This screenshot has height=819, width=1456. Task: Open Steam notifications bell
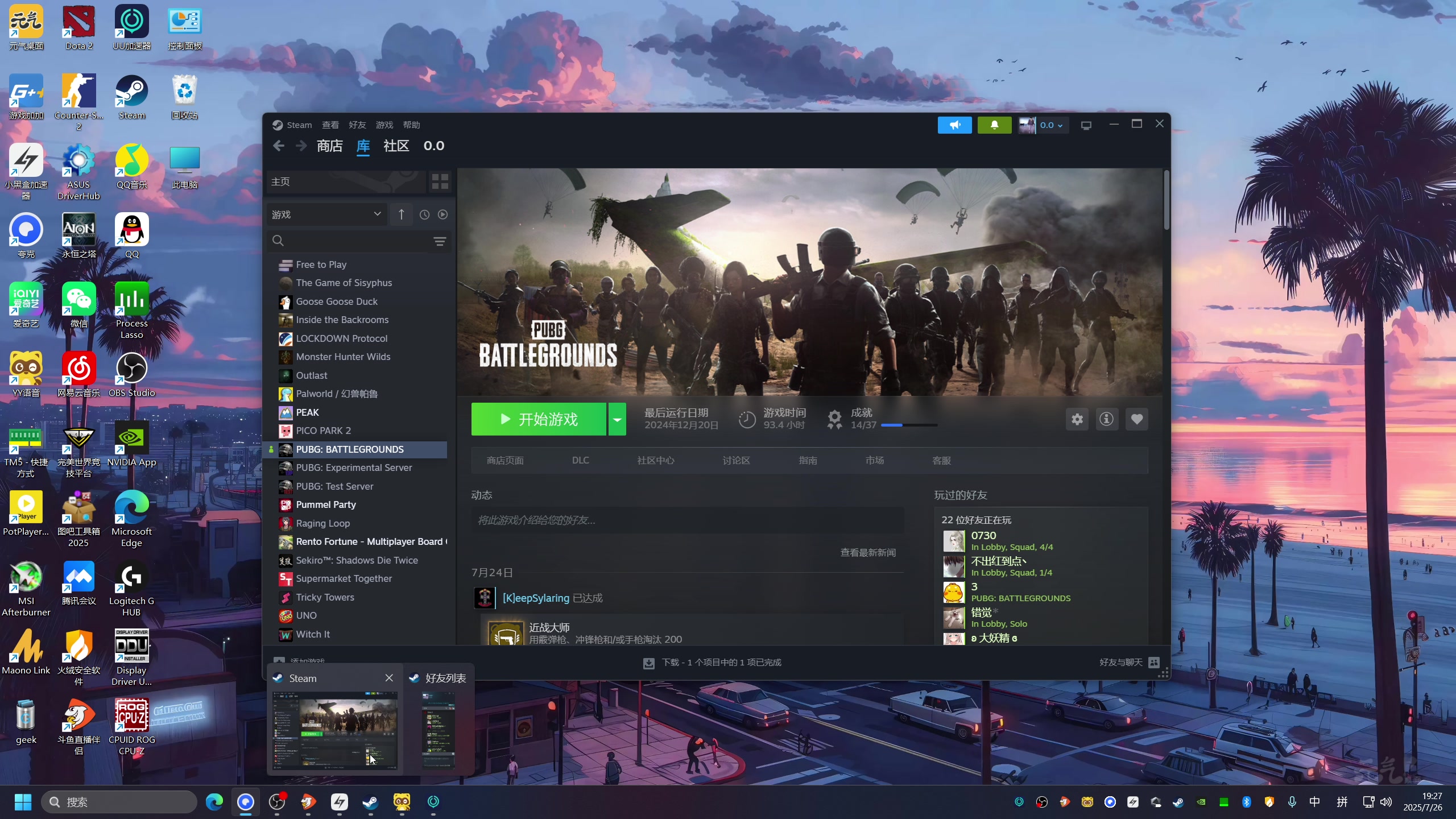tap(994, 125)
